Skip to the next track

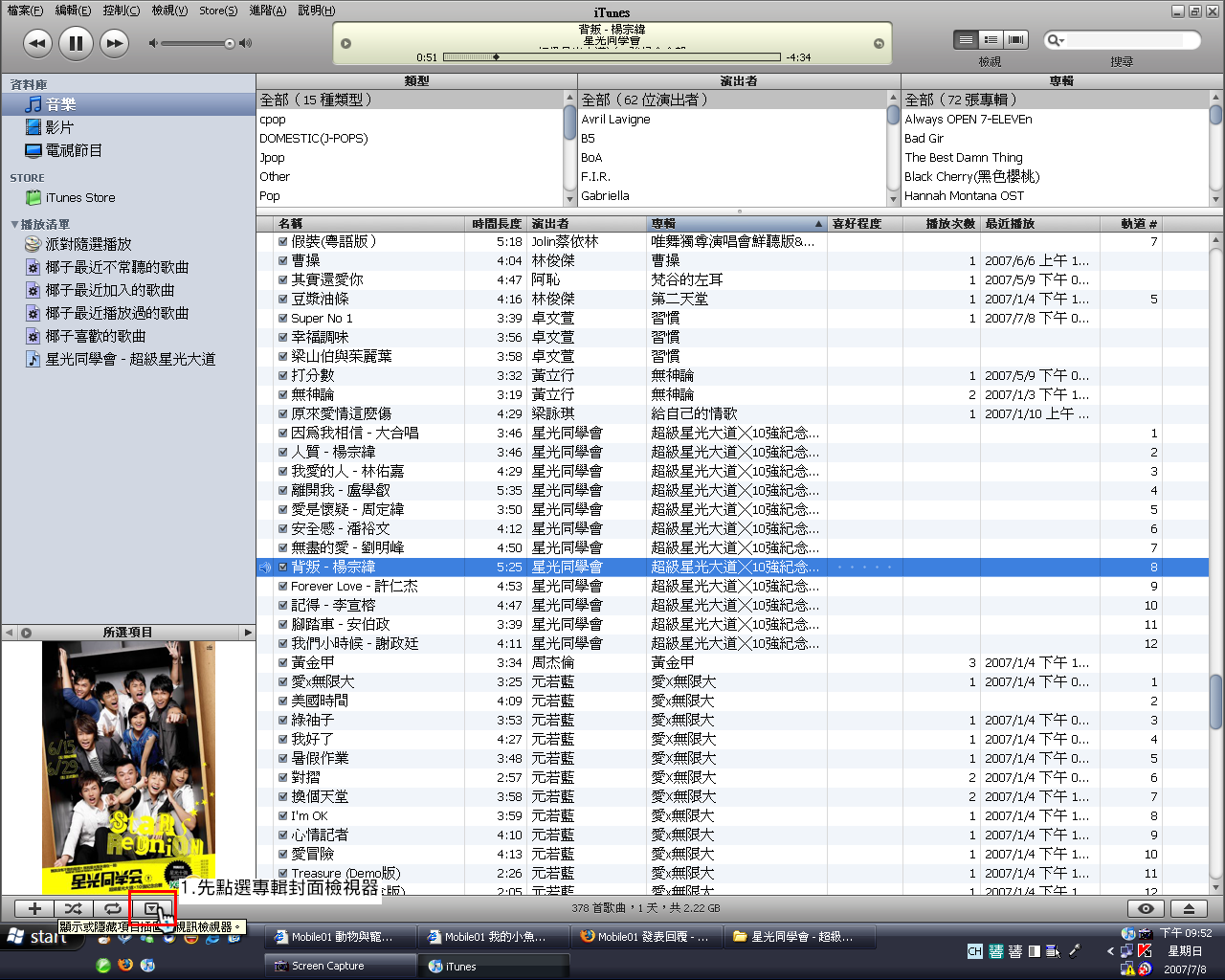click(x=114, y=43)
